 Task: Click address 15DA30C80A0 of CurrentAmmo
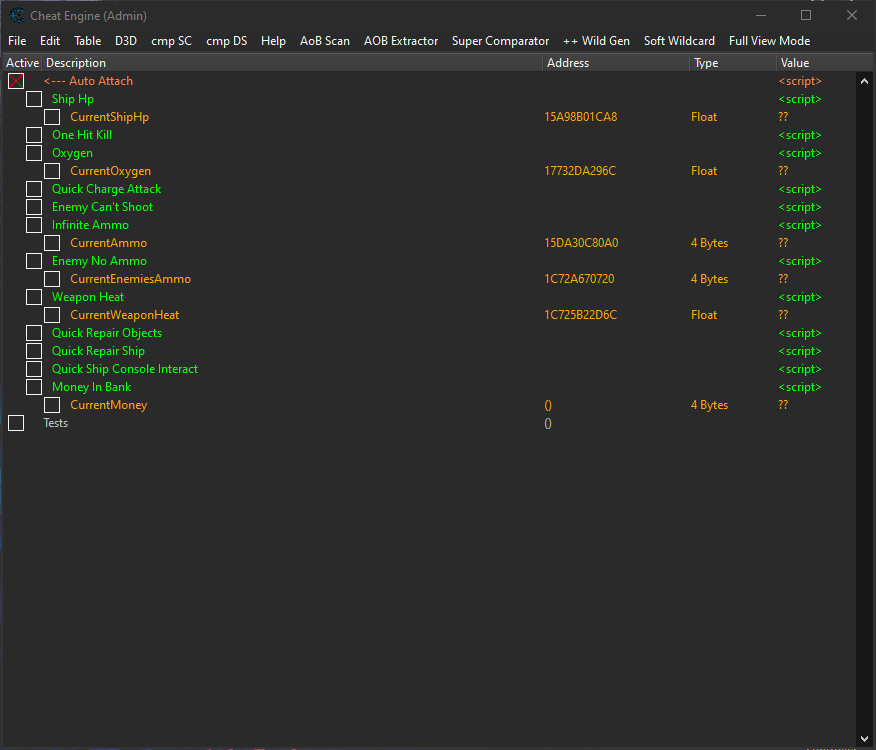[x=581, y=243]
